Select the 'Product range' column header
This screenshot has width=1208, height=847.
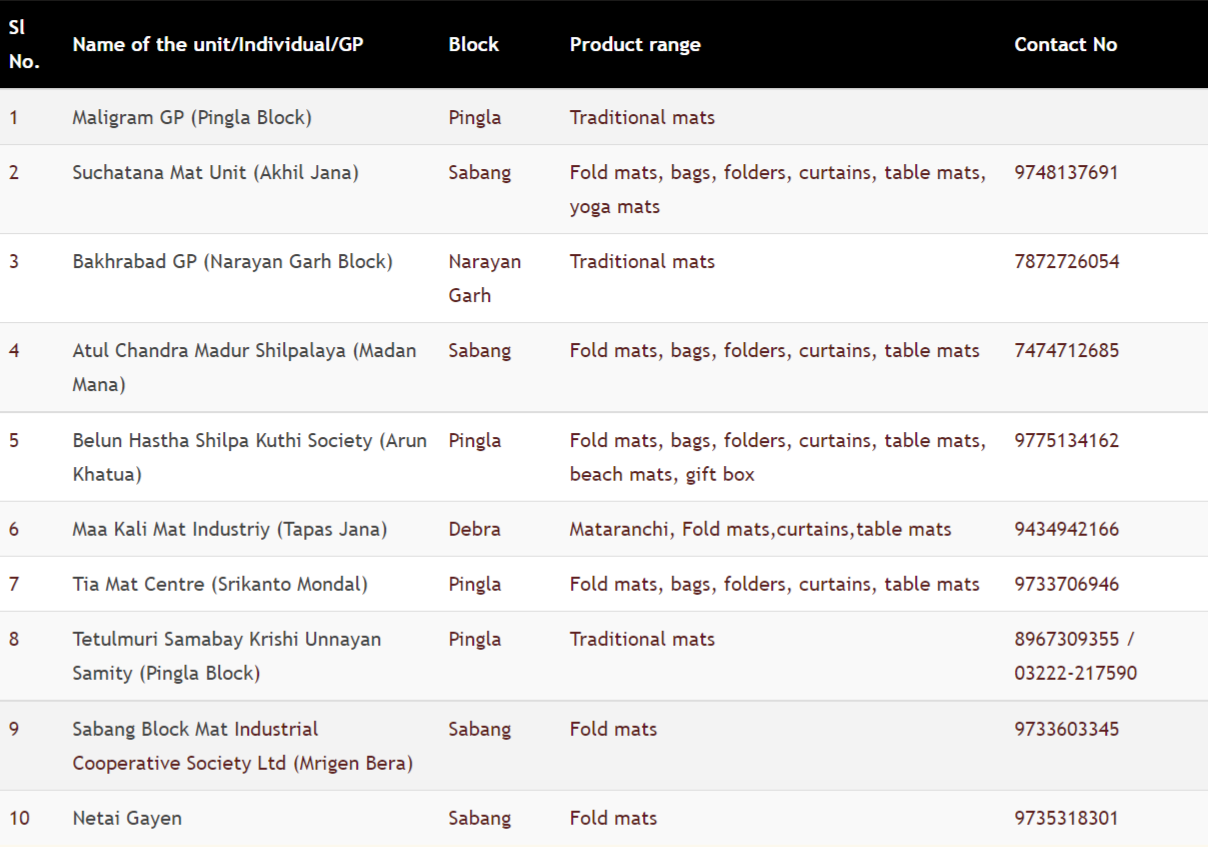tap(635, 44)
